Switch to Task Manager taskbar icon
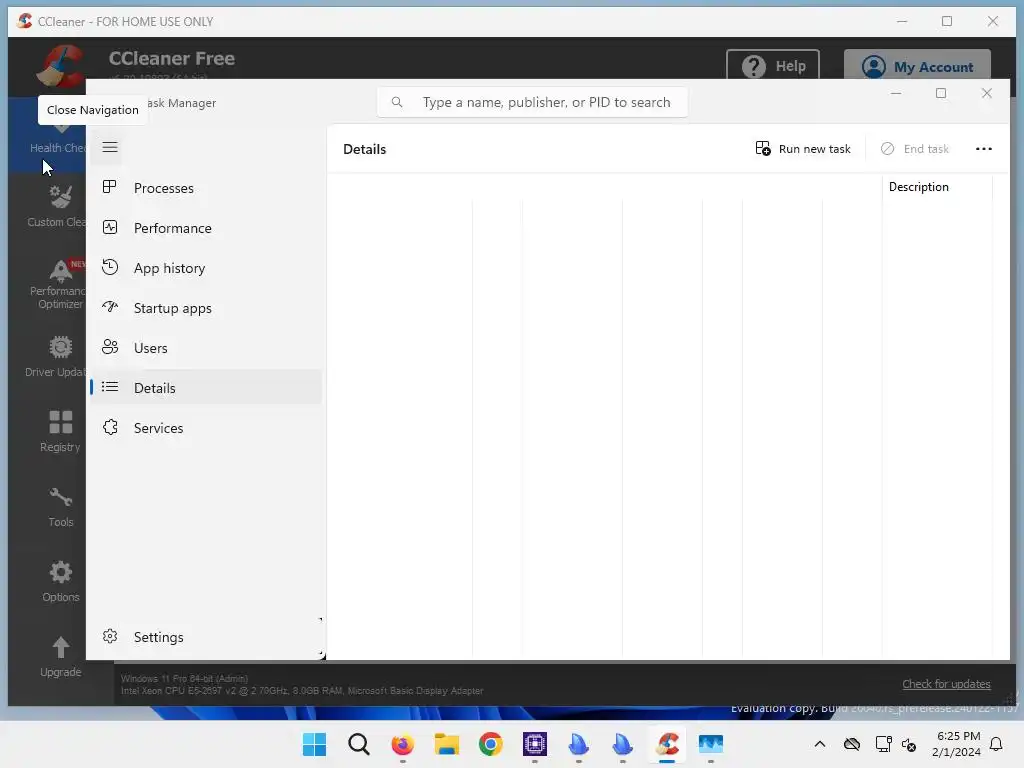Screen dimensions: 1024x768 (x=711, y=744)
